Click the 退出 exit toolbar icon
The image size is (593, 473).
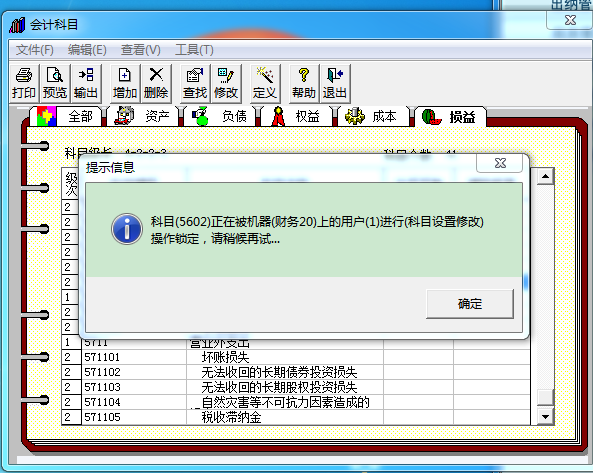click(x=335, y=83)
